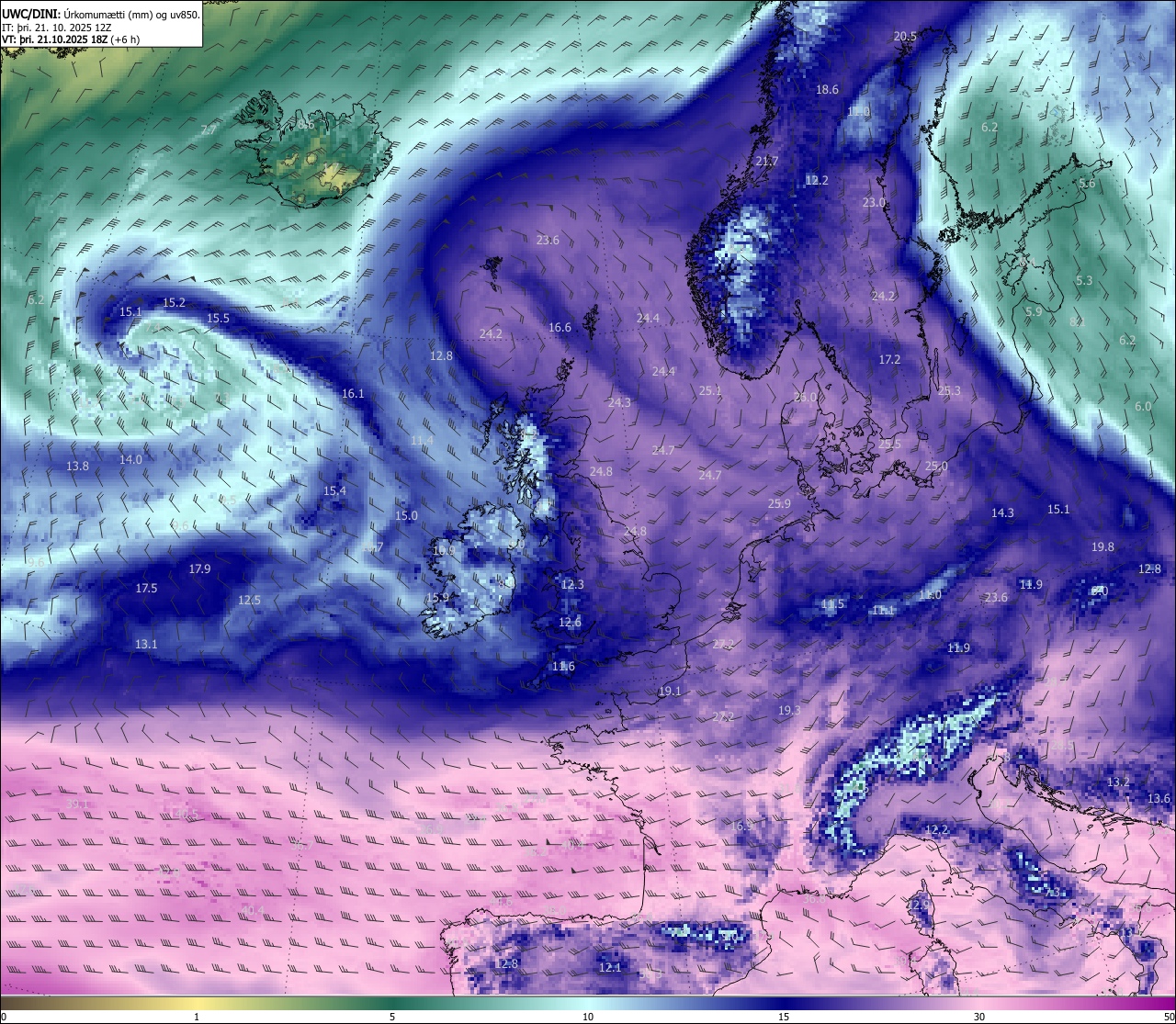Image resolution: width=1176 pixels, height=1024 pixels.
Task: Click the map value 24.3
Action: (619, 403)
